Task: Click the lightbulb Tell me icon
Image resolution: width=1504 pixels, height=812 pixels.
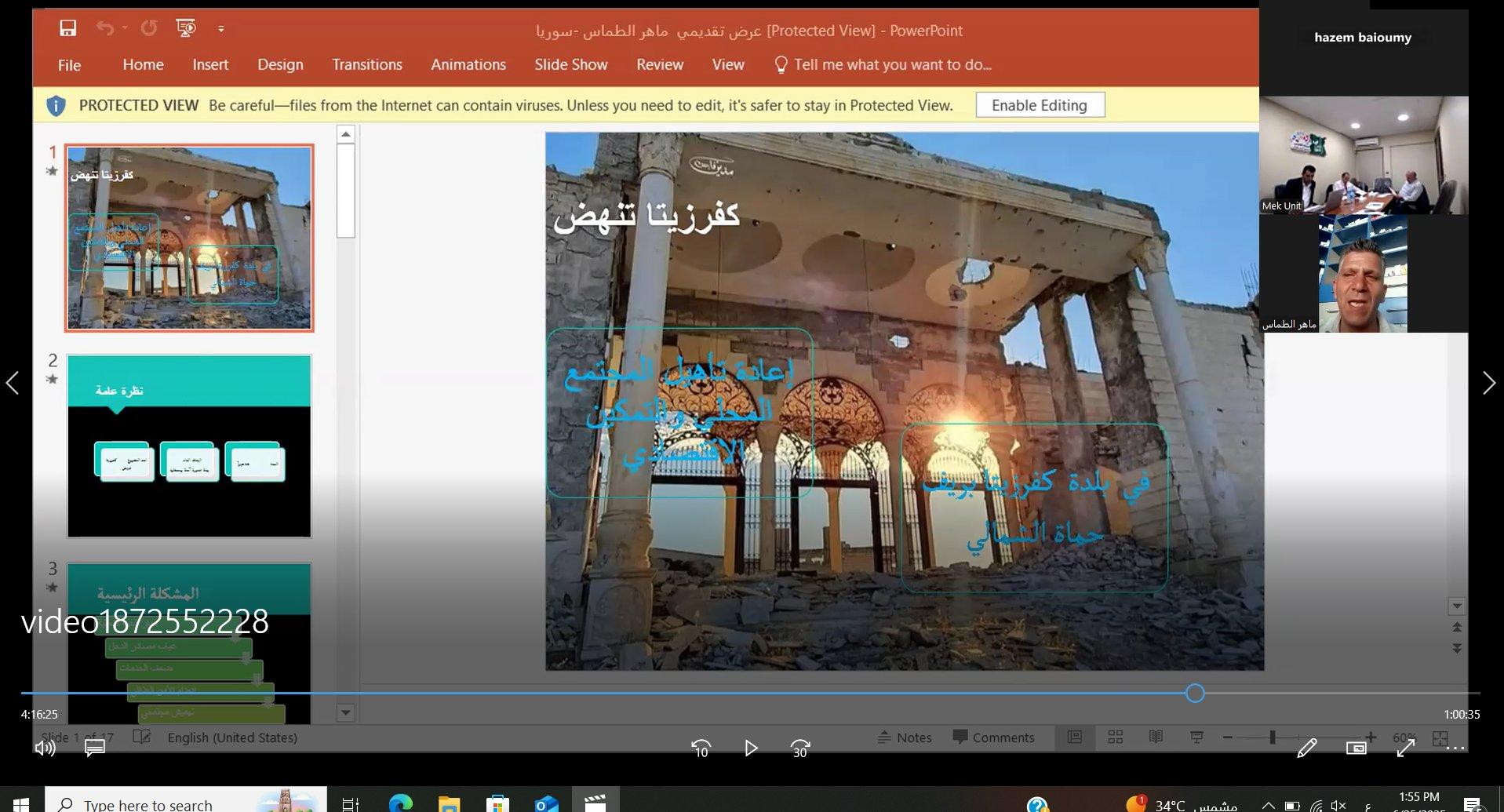Action: (781, 65)
